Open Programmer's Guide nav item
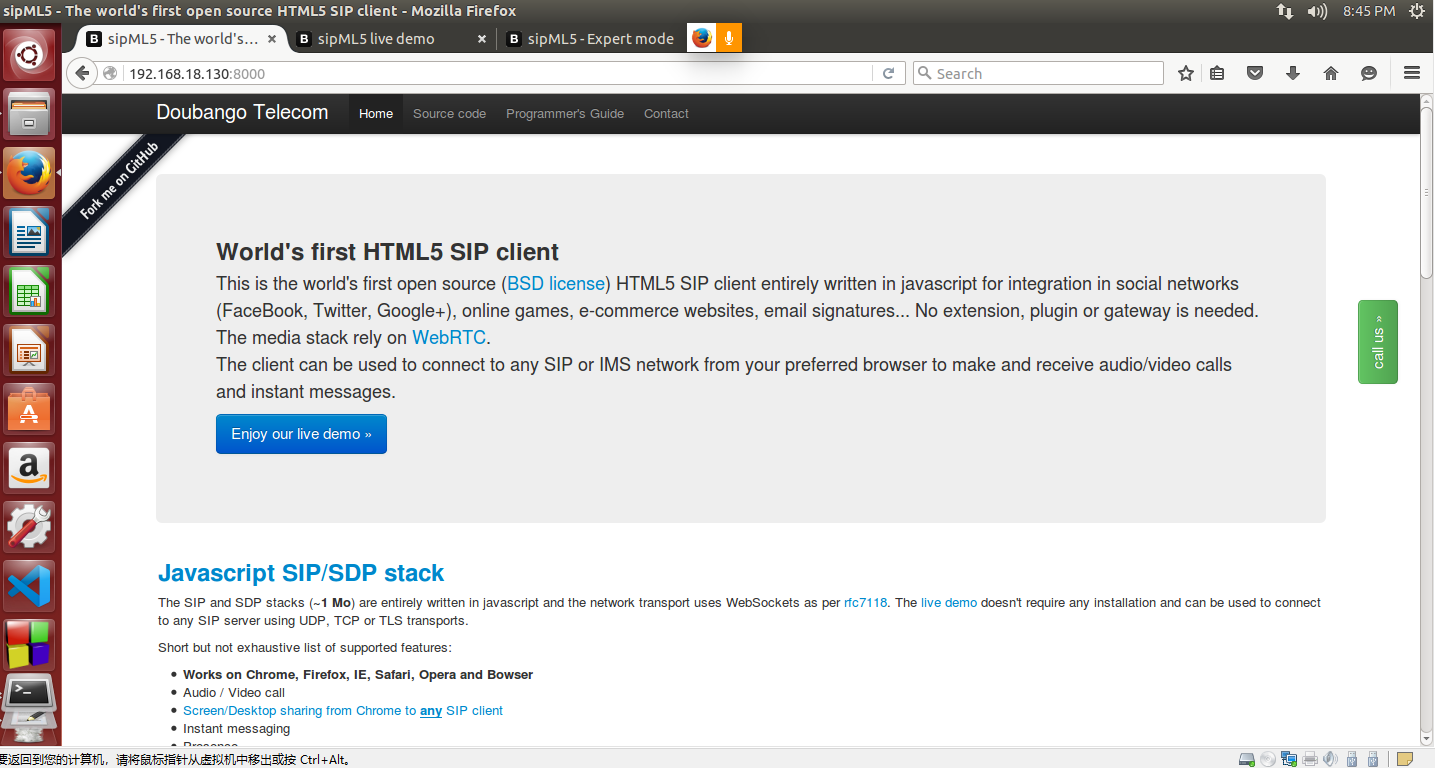 [565, 114]
